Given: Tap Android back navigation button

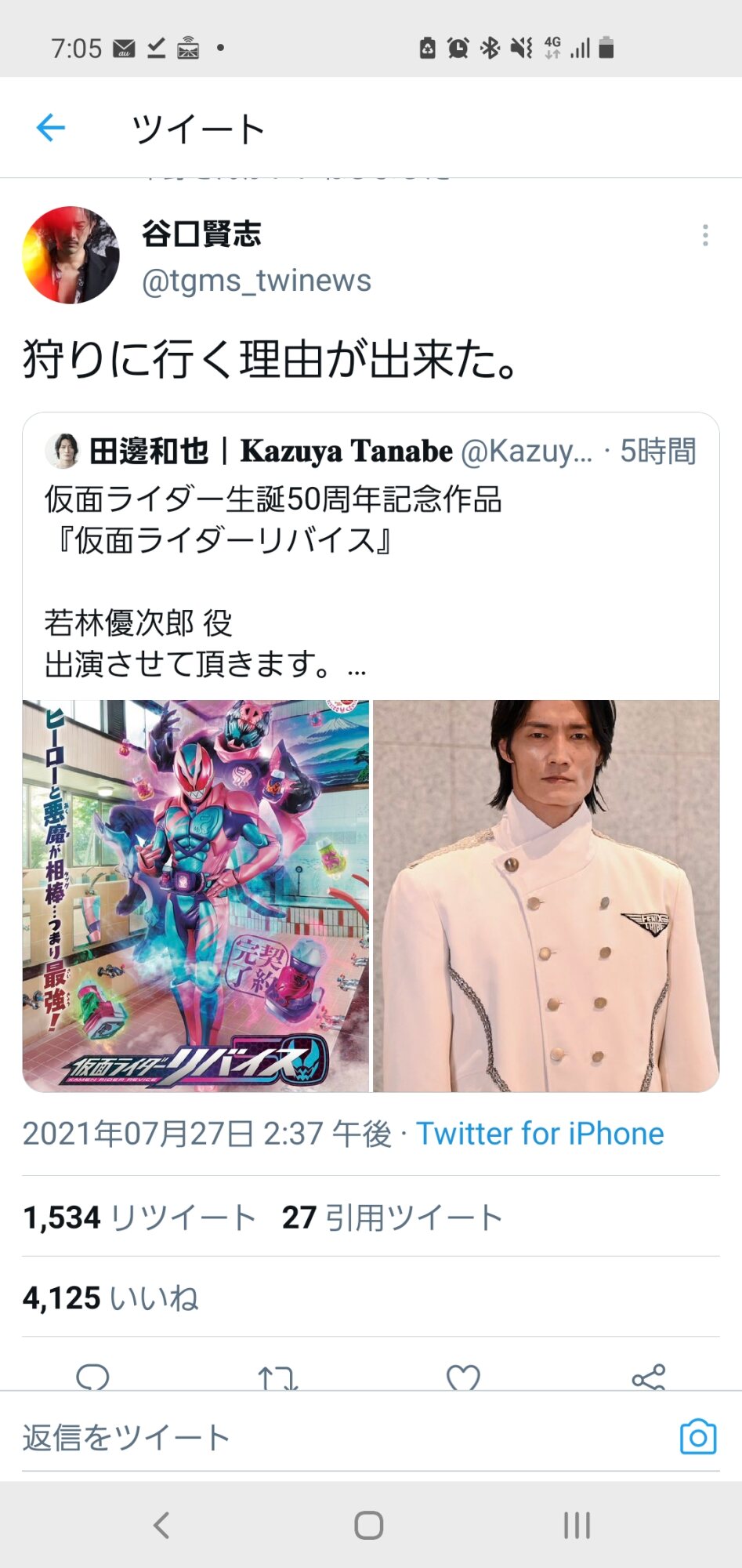Looking at the screenshot, I should (161, 1525).
